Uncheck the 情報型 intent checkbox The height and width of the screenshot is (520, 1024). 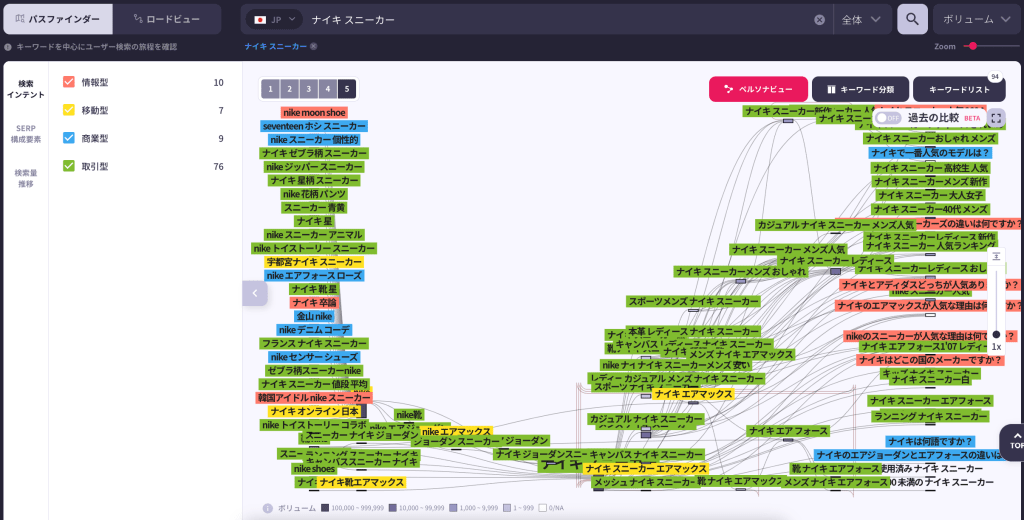(x=69, y=82)
